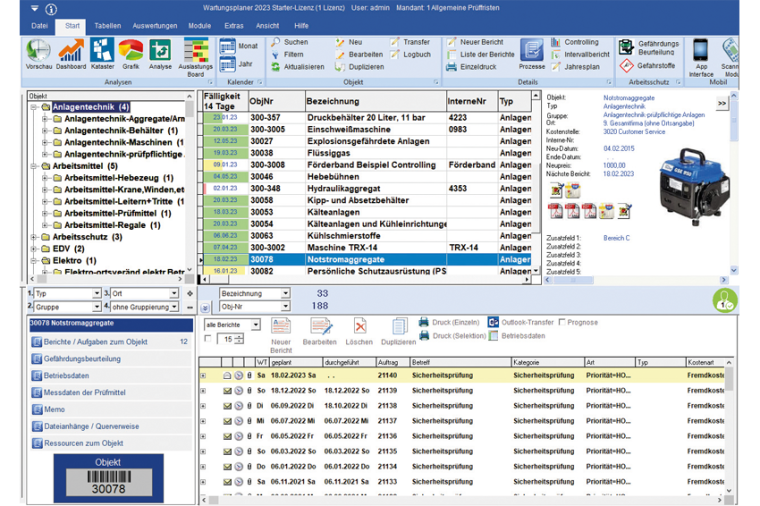Viewport: 760px width, 506px height.
Task: Open the Typ grouping dropdown
Action: click(96, 293)
